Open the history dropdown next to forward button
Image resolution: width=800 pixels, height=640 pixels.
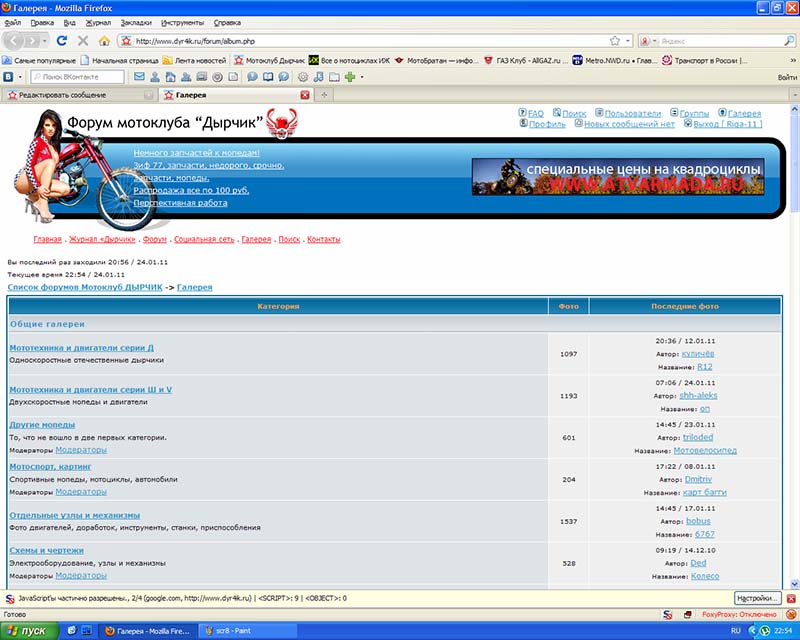click(45, 41)
